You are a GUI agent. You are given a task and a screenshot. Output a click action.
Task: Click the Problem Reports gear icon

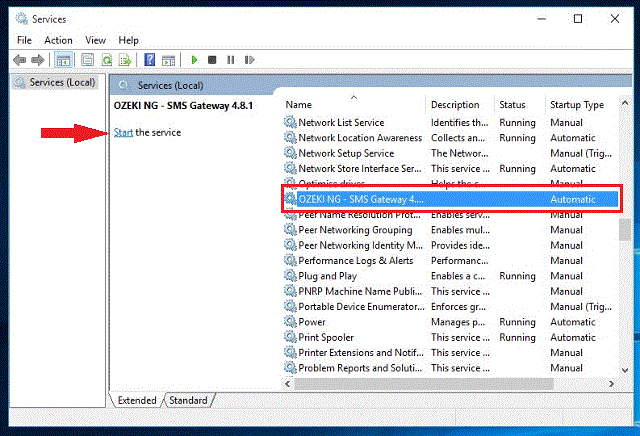pyautogui.click(x=290, y=368)
